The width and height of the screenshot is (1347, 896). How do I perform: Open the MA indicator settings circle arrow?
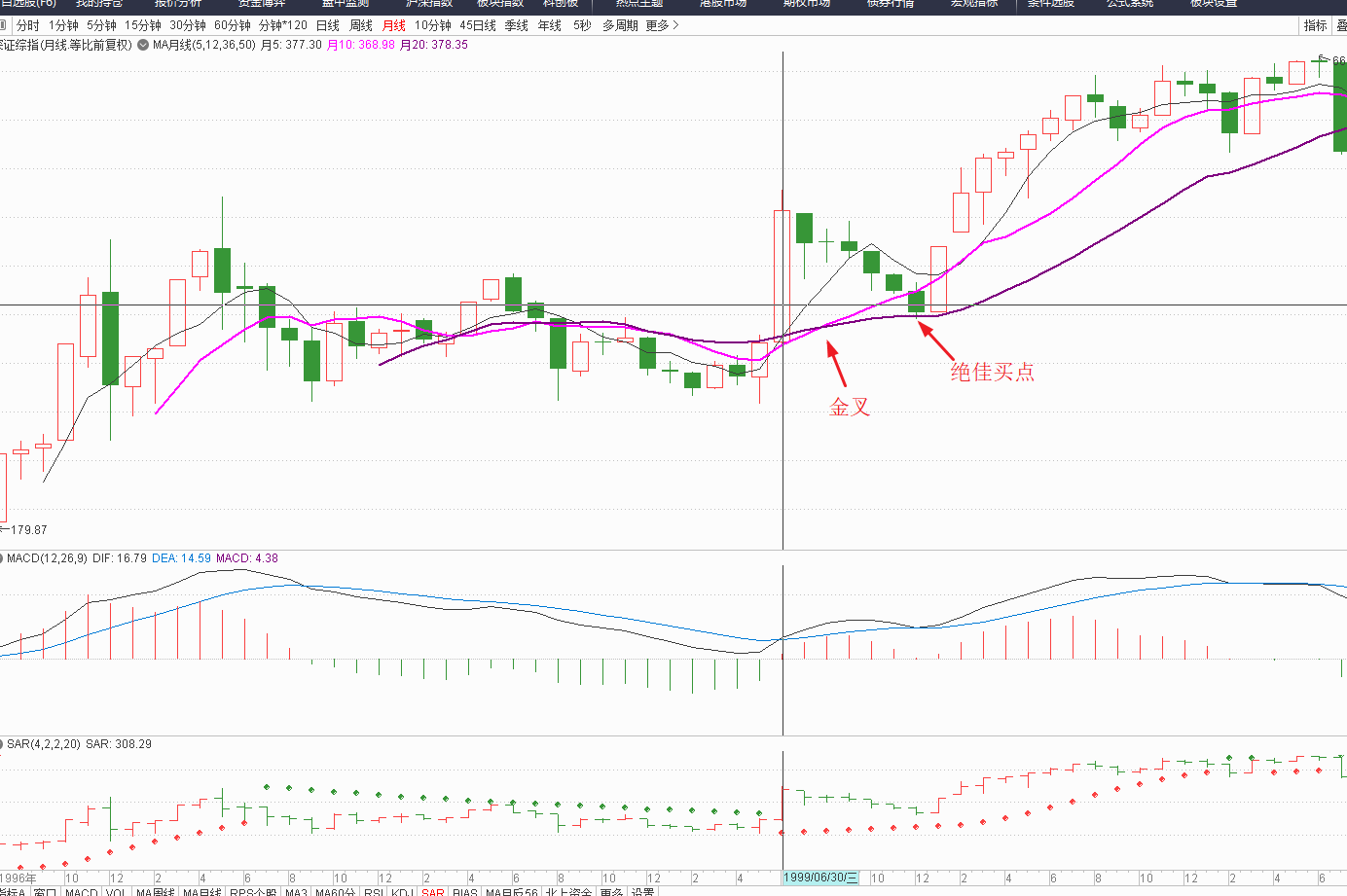143,45
